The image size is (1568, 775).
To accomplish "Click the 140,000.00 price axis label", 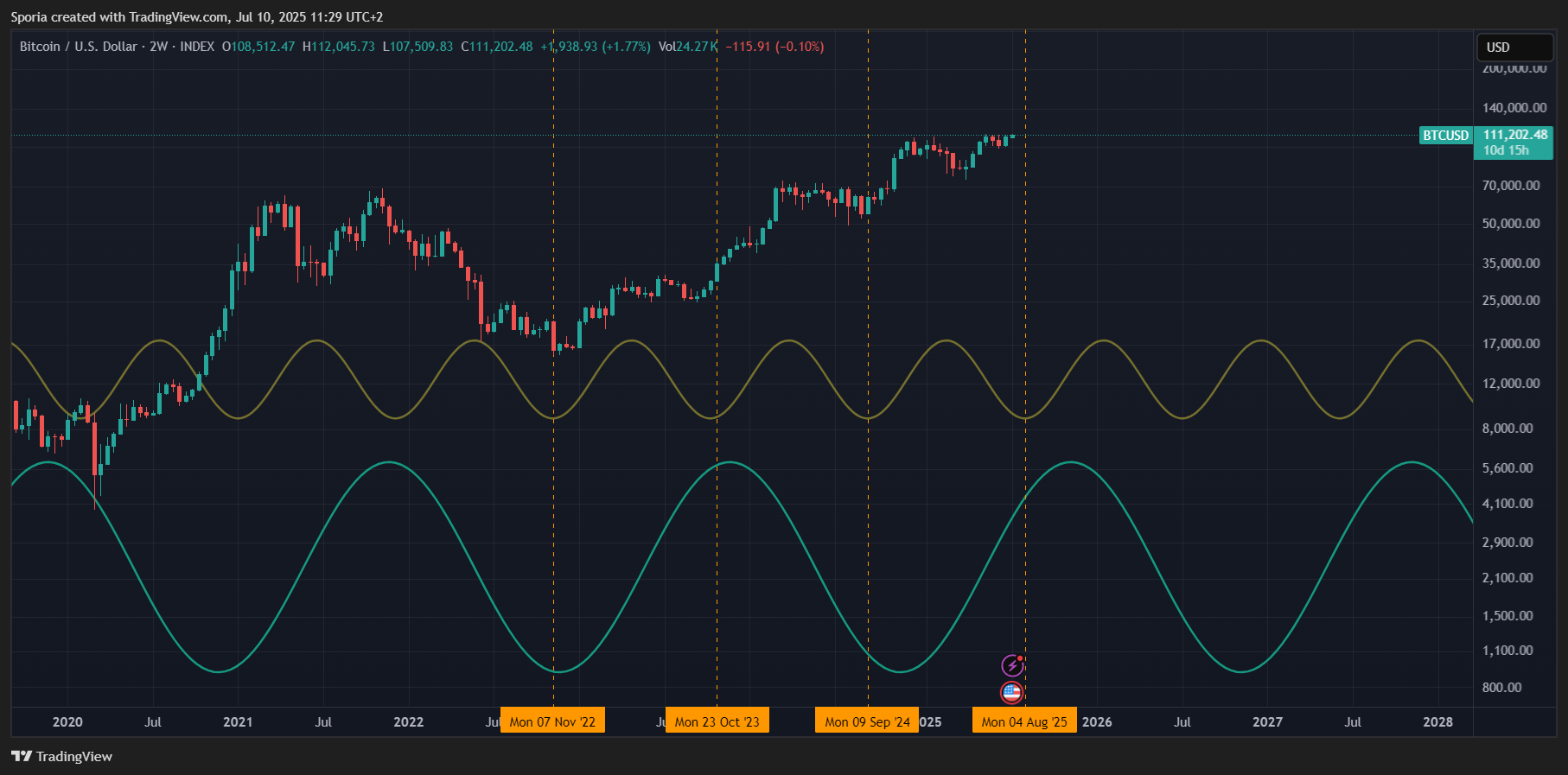I will (x=1514, y=108).
